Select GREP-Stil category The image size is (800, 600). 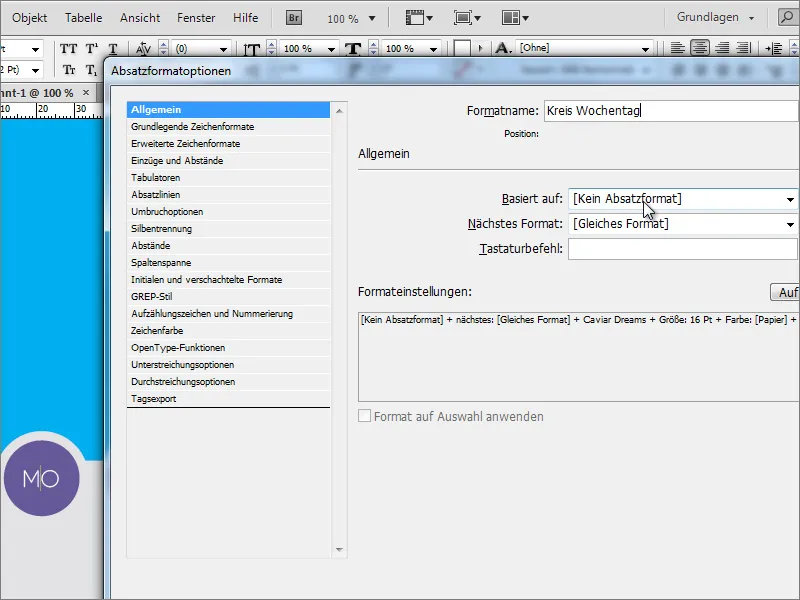(229, 296)
